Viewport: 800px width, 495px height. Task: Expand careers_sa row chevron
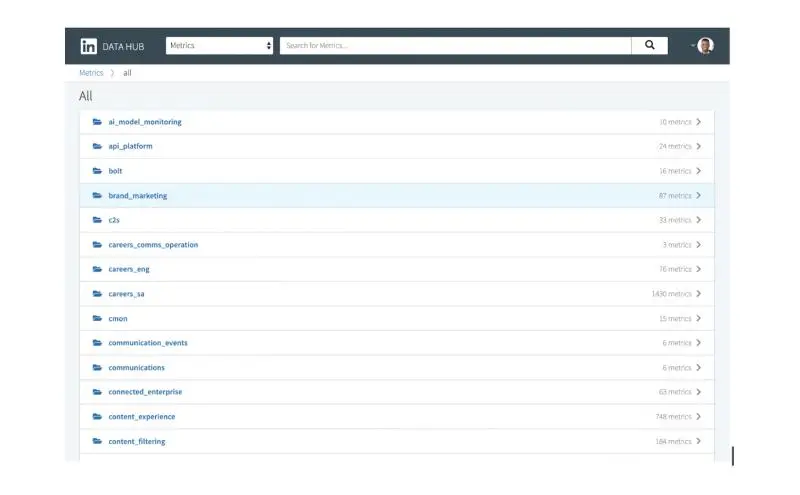coord(698,294)
